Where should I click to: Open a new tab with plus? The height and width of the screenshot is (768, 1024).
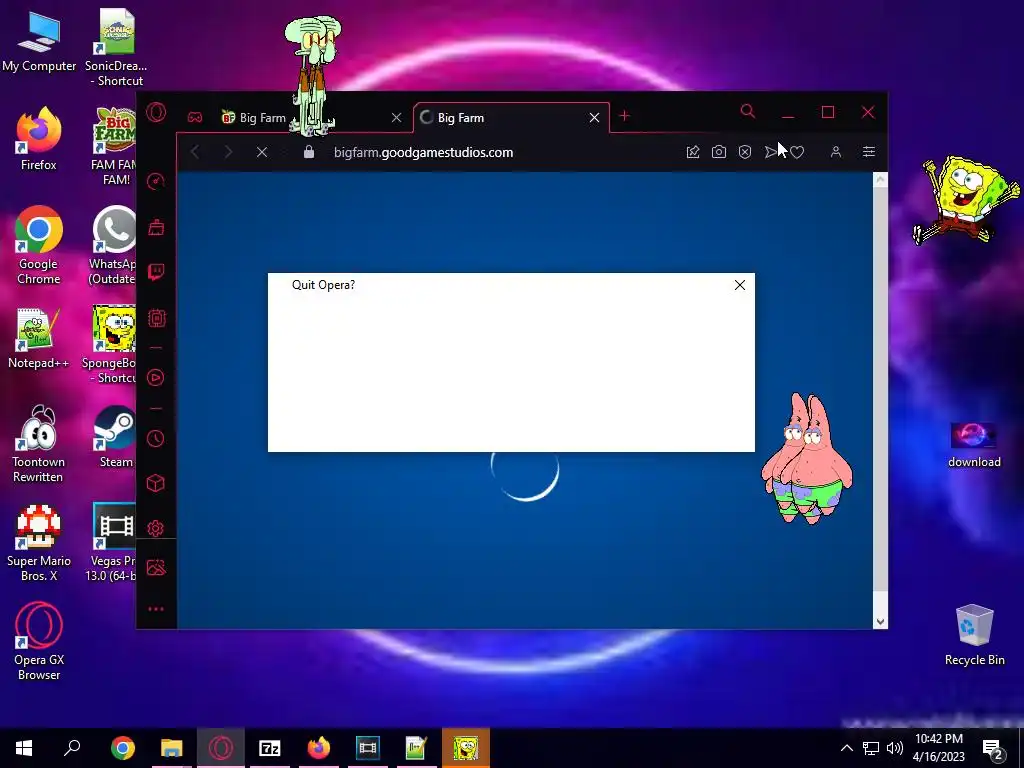click(624, 116)
